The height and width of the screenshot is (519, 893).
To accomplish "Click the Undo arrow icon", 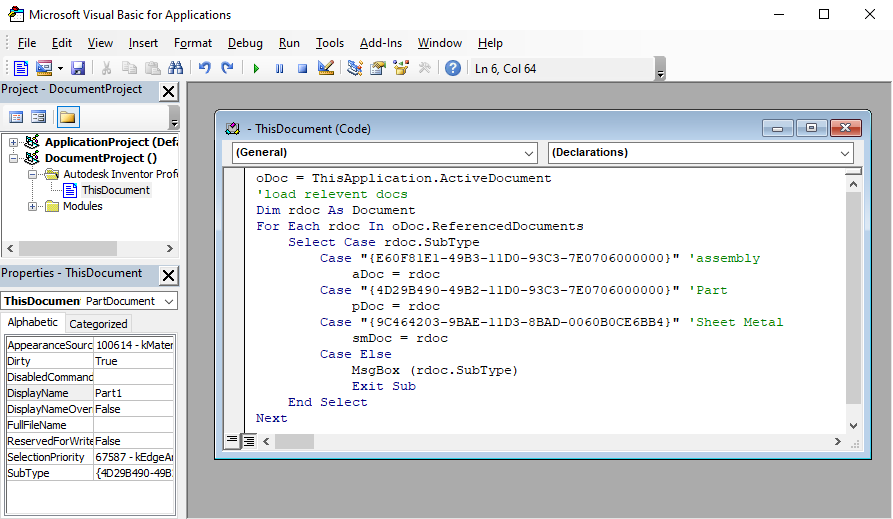I will (204, 68).
